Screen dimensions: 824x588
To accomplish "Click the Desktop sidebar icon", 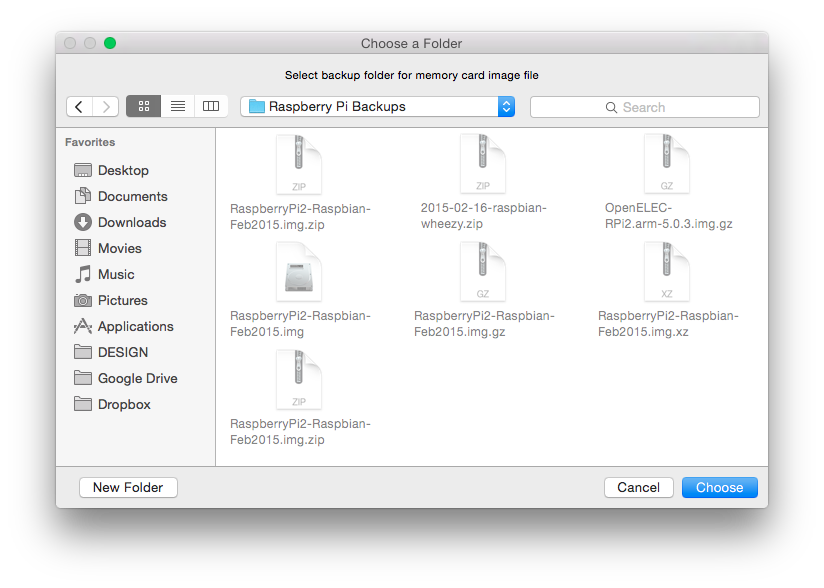I will coord(83,170).
